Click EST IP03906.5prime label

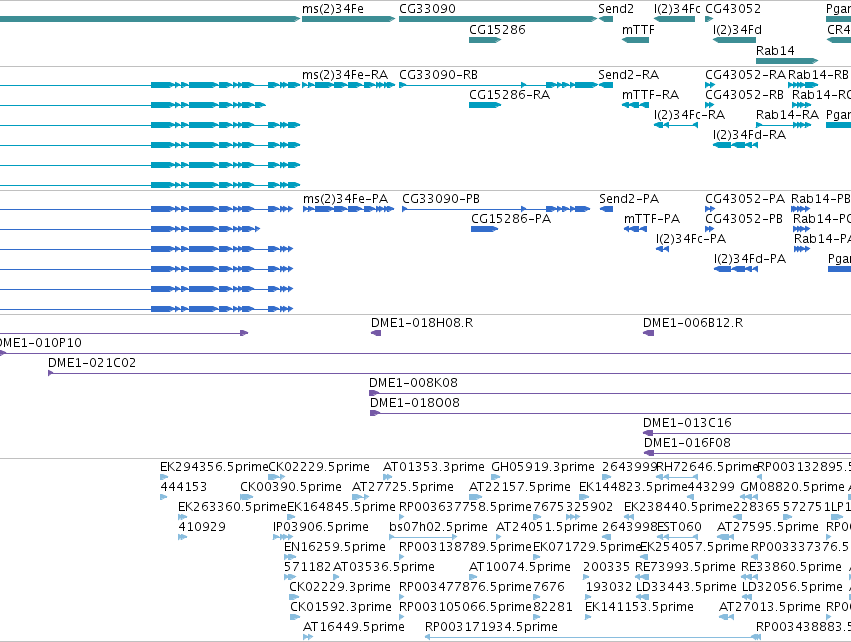(x=321, y=526)
